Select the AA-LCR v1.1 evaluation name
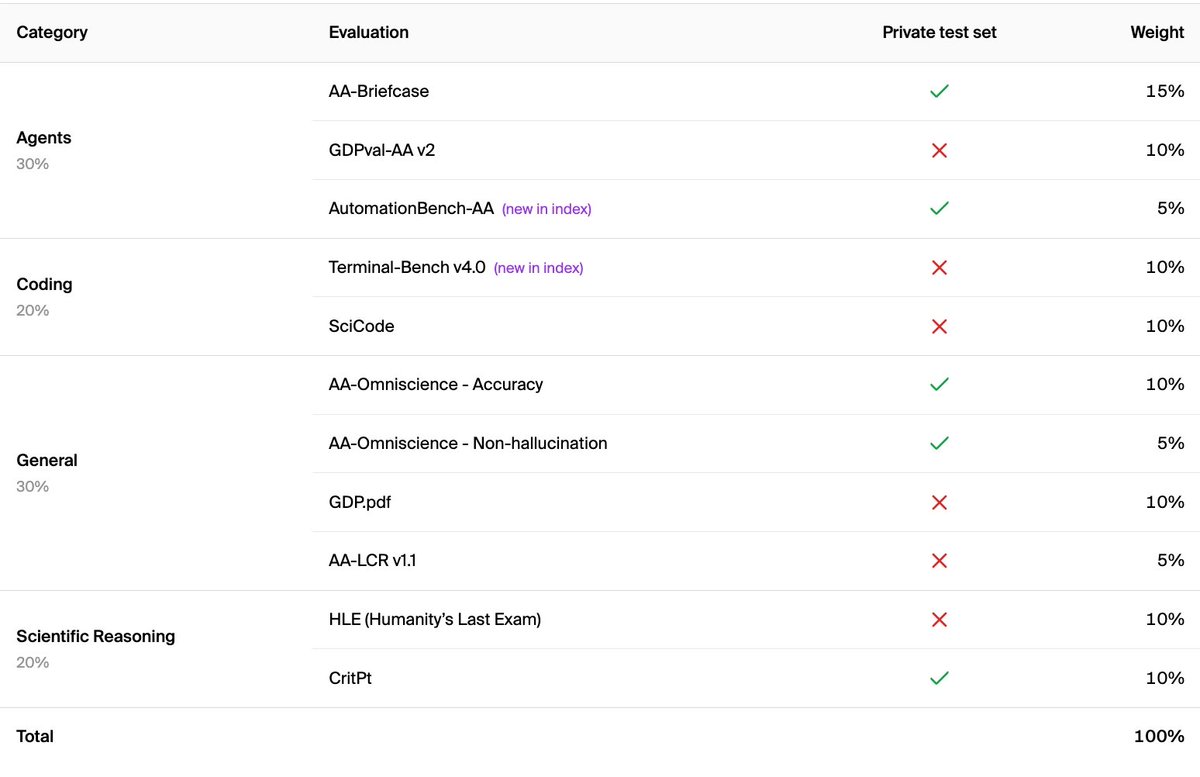The width and height of the screenshot is (1200, 777). coord(372,560)
